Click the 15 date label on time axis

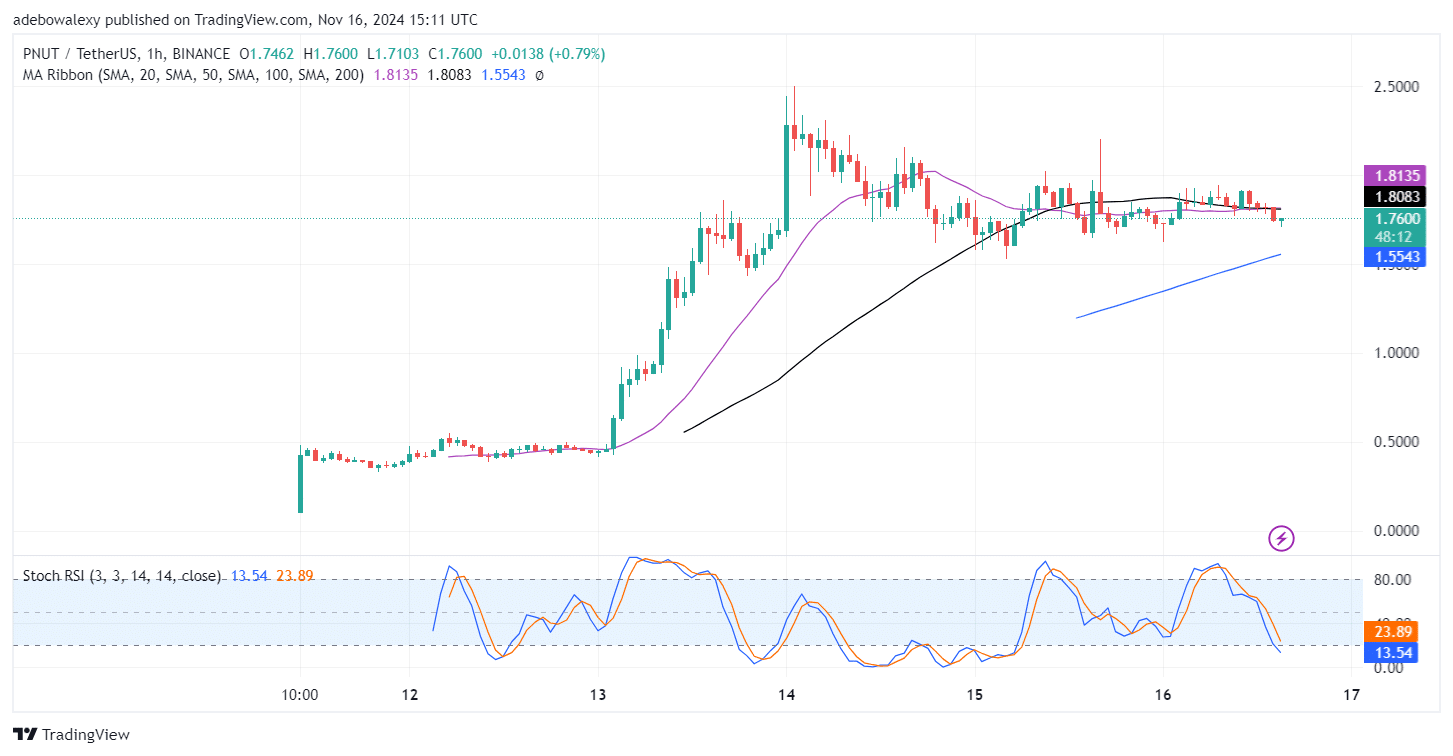click(976, 695)
